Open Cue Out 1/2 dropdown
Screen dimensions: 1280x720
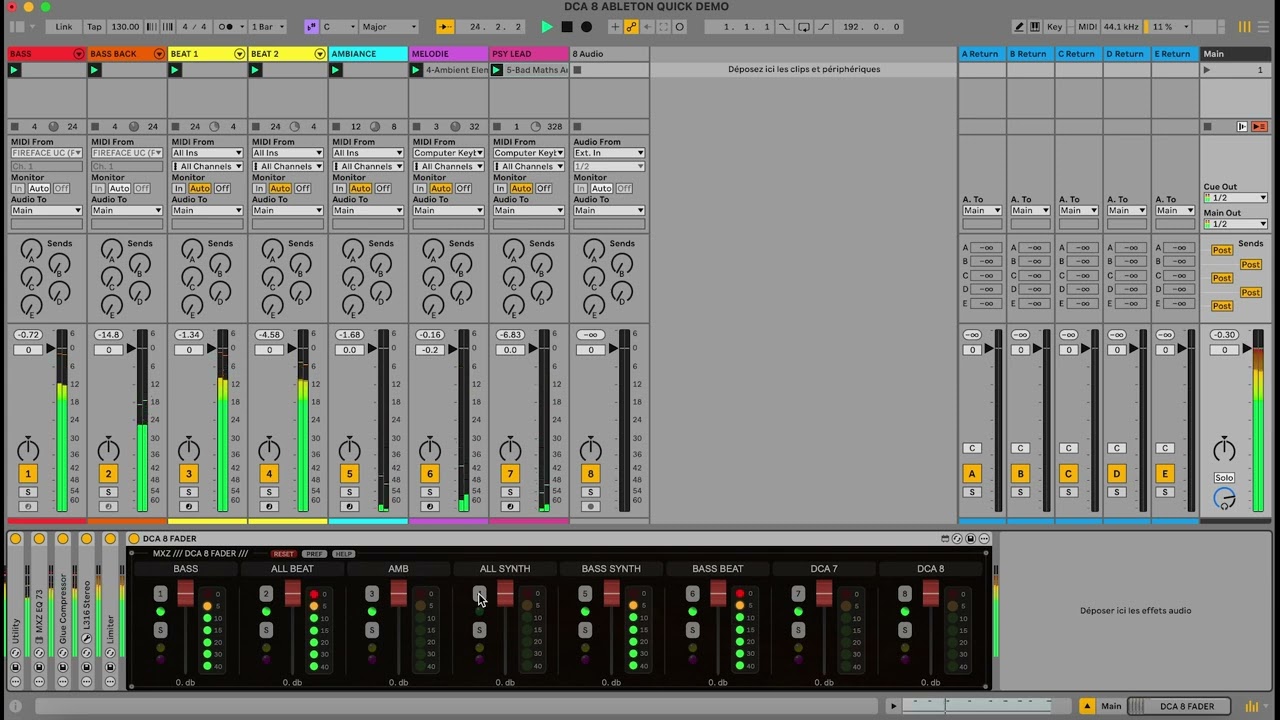tap(1236, 198)
